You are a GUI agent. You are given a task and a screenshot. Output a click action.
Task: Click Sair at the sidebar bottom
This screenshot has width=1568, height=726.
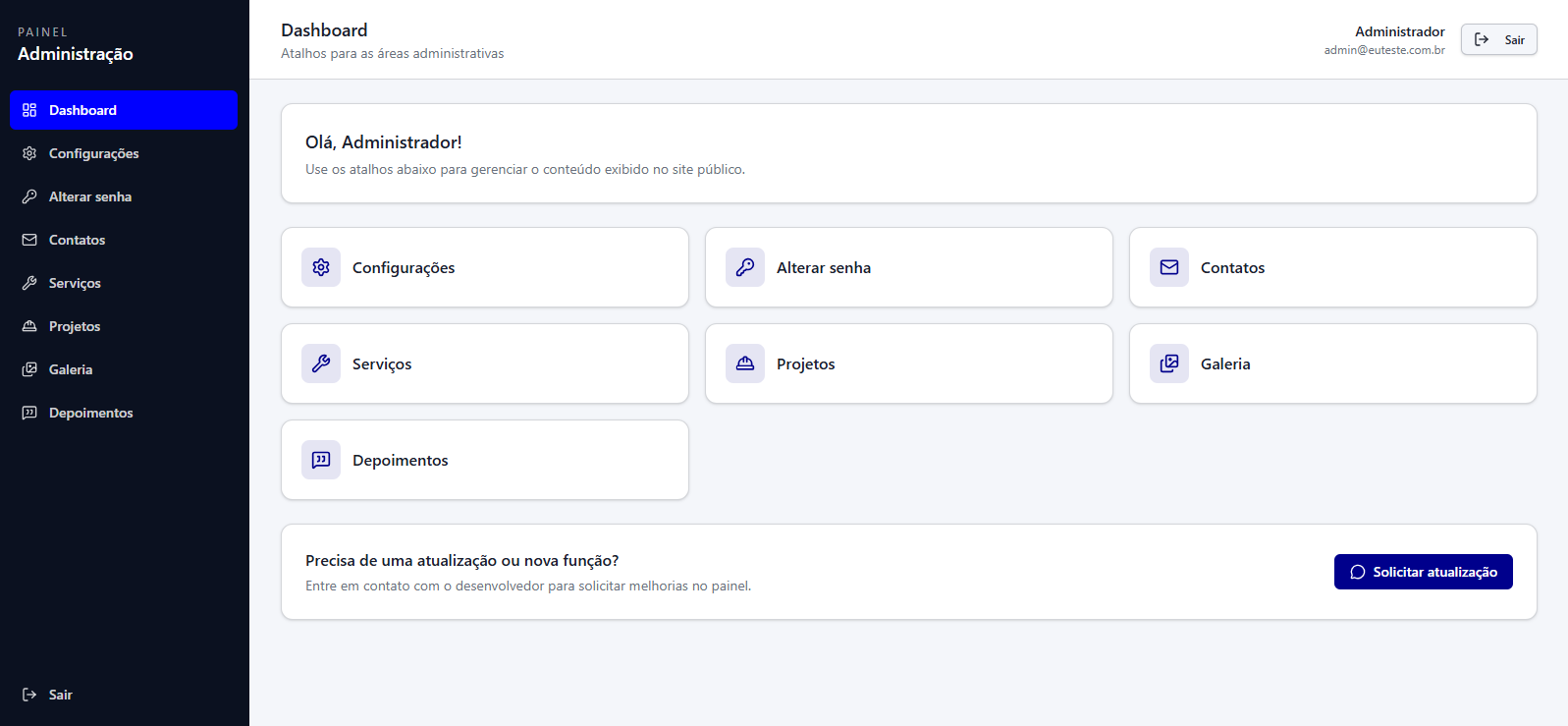tap(124, 695)
